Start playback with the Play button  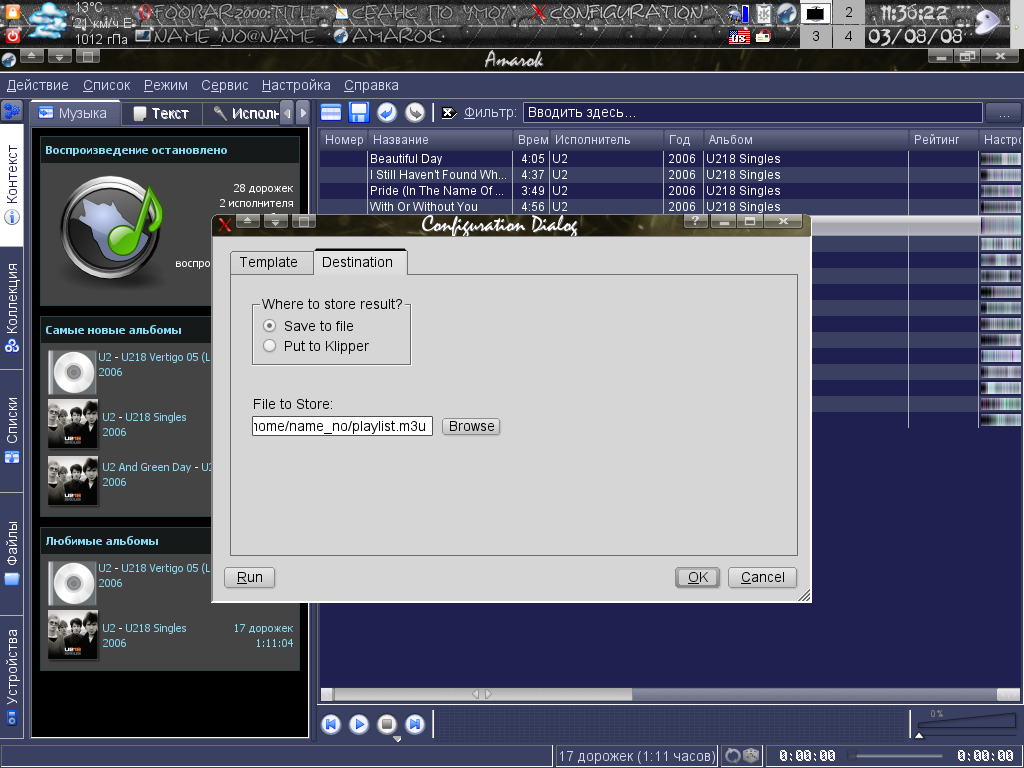click(359, 724)
